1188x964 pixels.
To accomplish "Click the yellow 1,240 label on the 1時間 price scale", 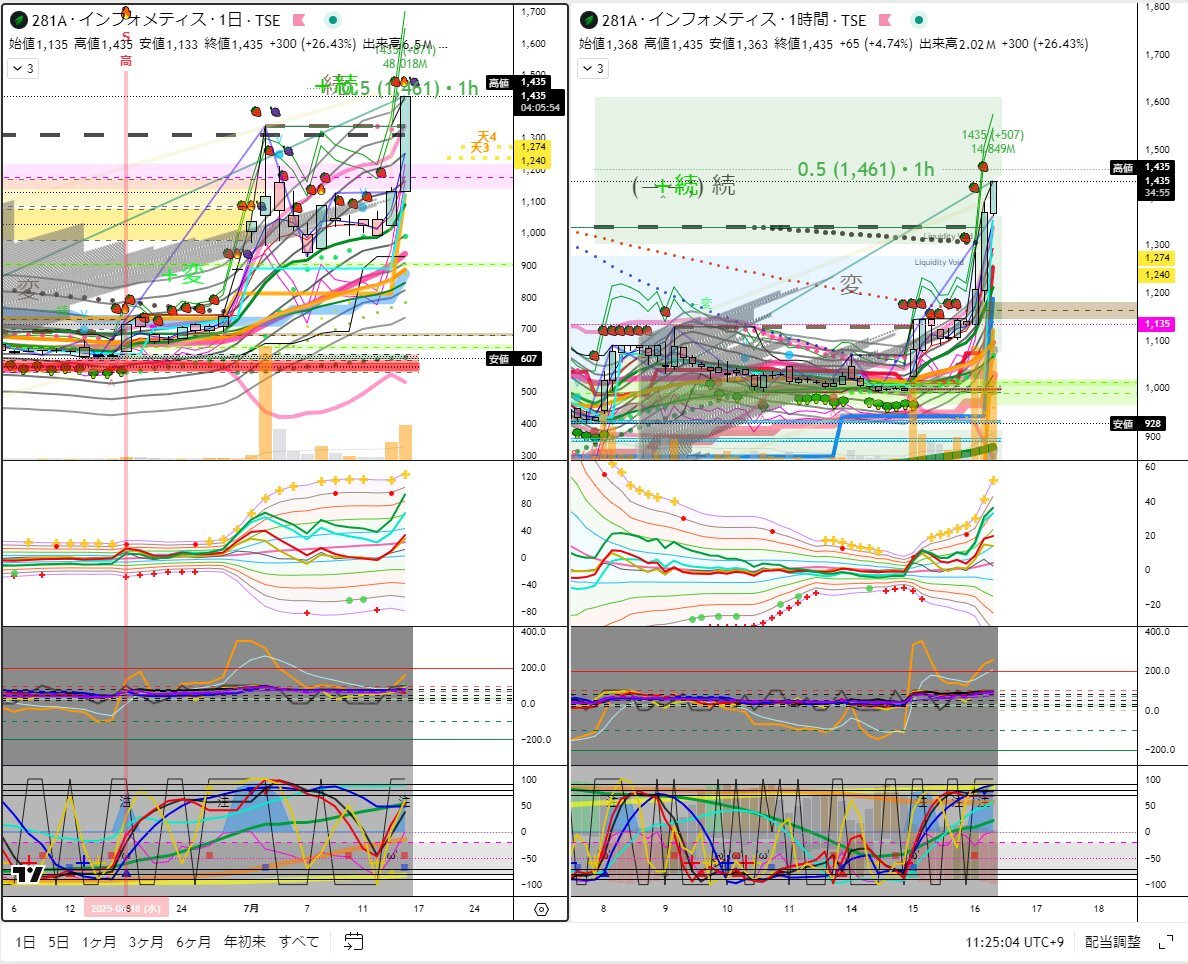I will [1158, 275].
